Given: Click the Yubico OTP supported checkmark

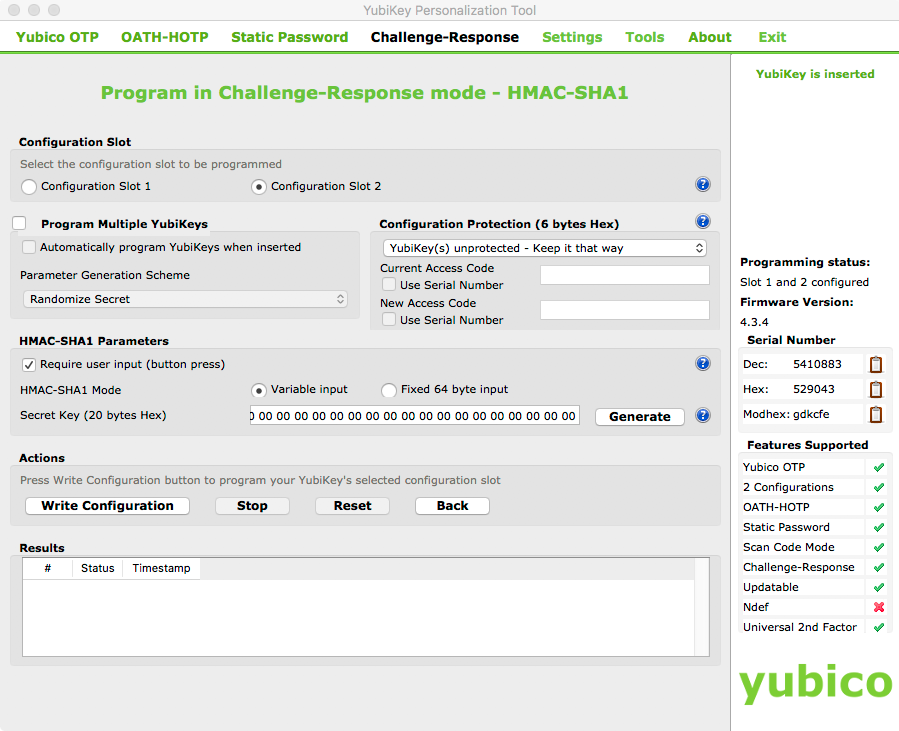Looking at the screenshot, I should [x=878, y=467].
